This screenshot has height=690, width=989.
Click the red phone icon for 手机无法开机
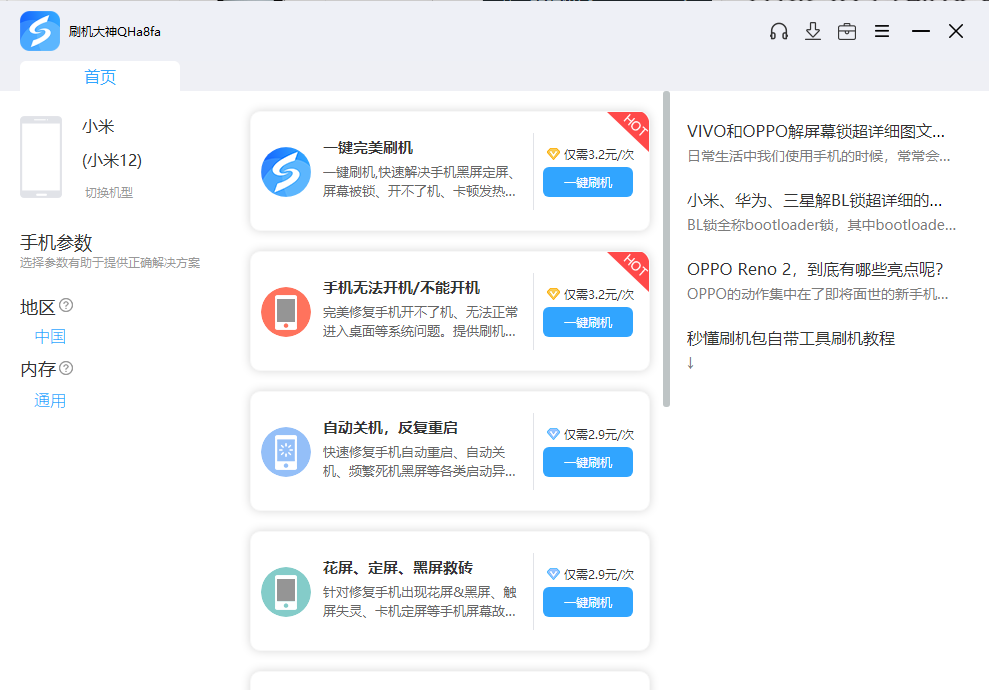pos(286,312)
